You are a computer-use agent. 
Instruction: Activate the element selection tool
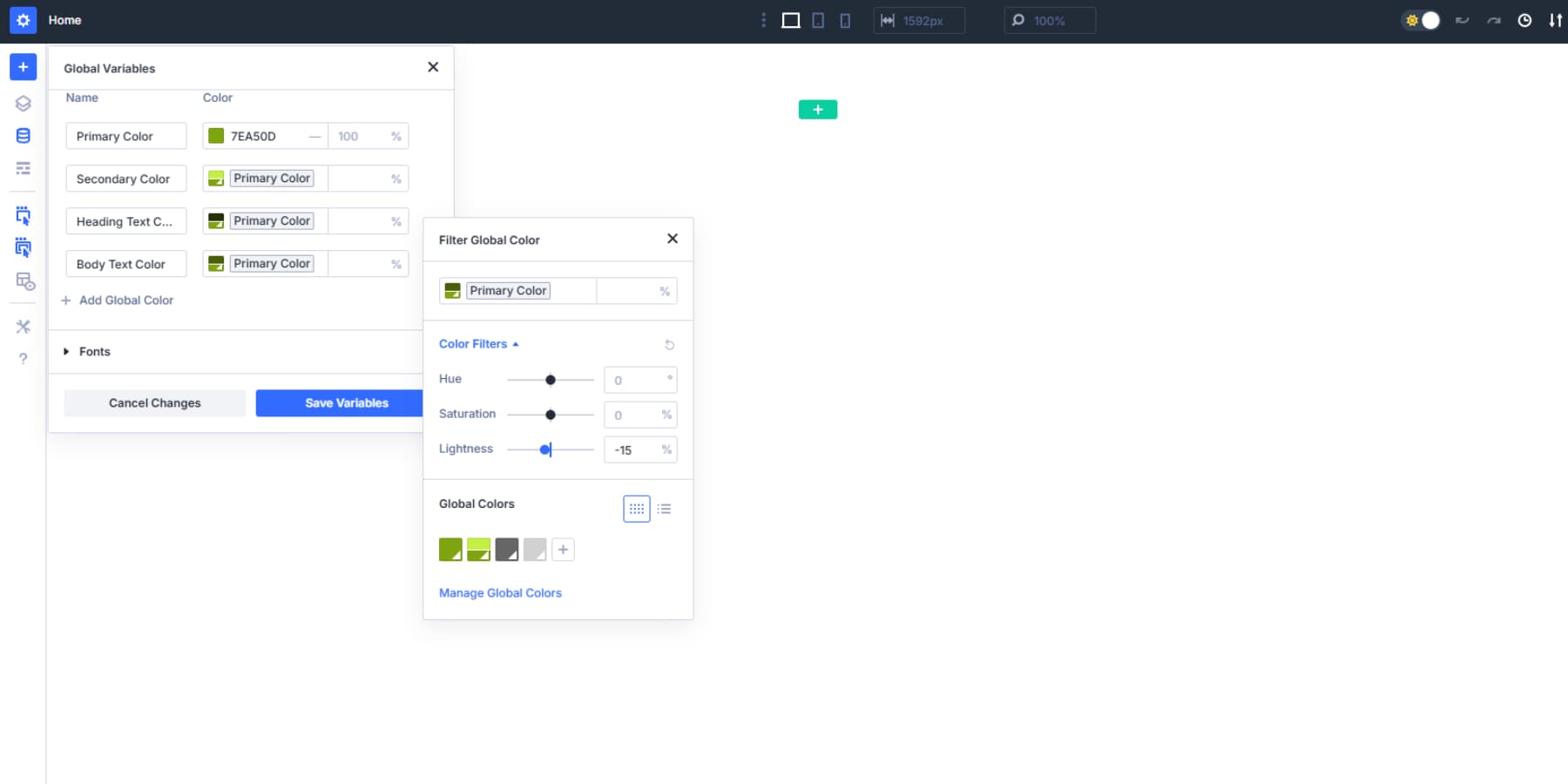click(x=23, y=215)
